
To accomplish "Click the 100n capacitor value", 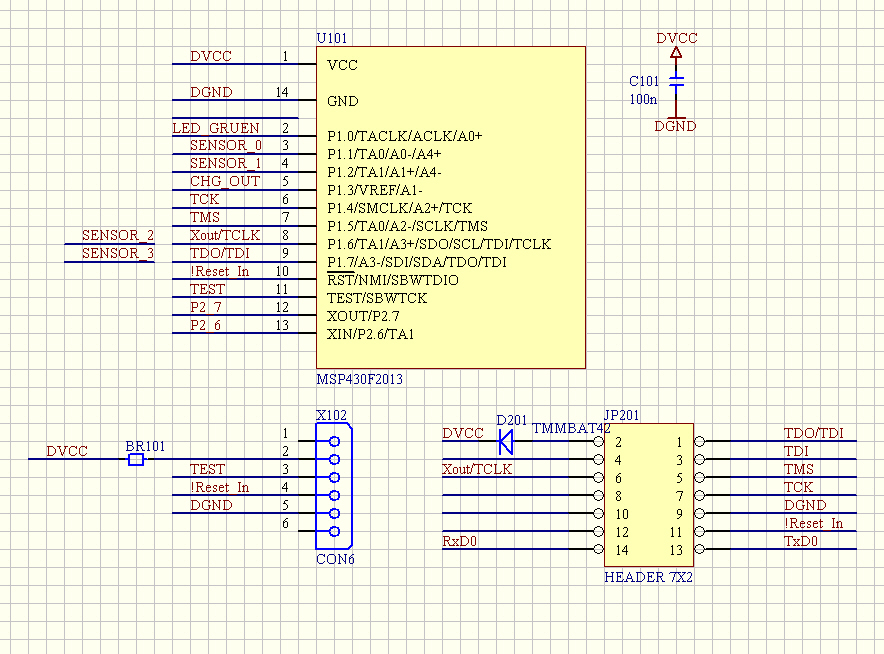I will (643, 99).
